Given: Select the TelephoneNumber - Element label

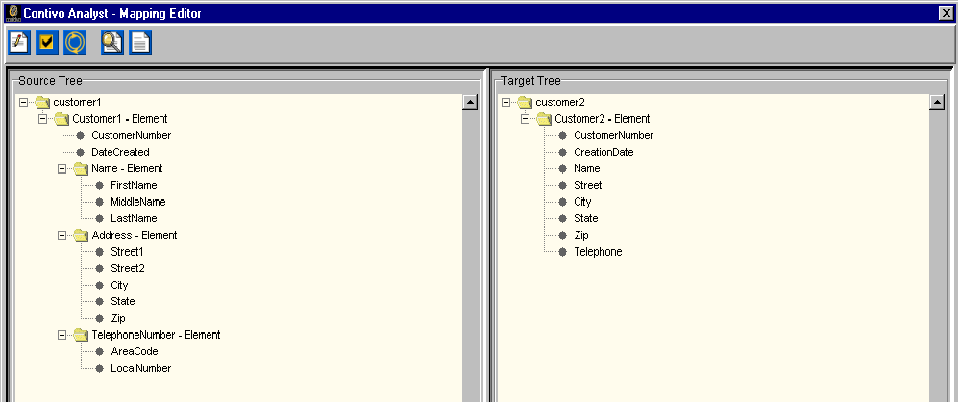Looking at the screenshot, I should [156, 335].
